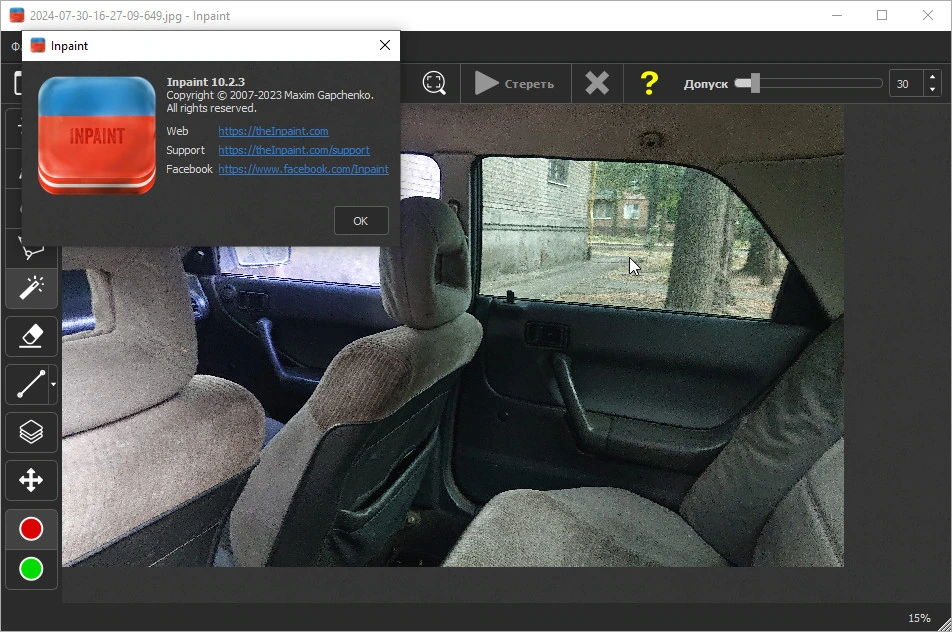This screenshot has width=952, height=632.
Task: Click the Inpaint icon in main title bar
Action: (17, 15)
